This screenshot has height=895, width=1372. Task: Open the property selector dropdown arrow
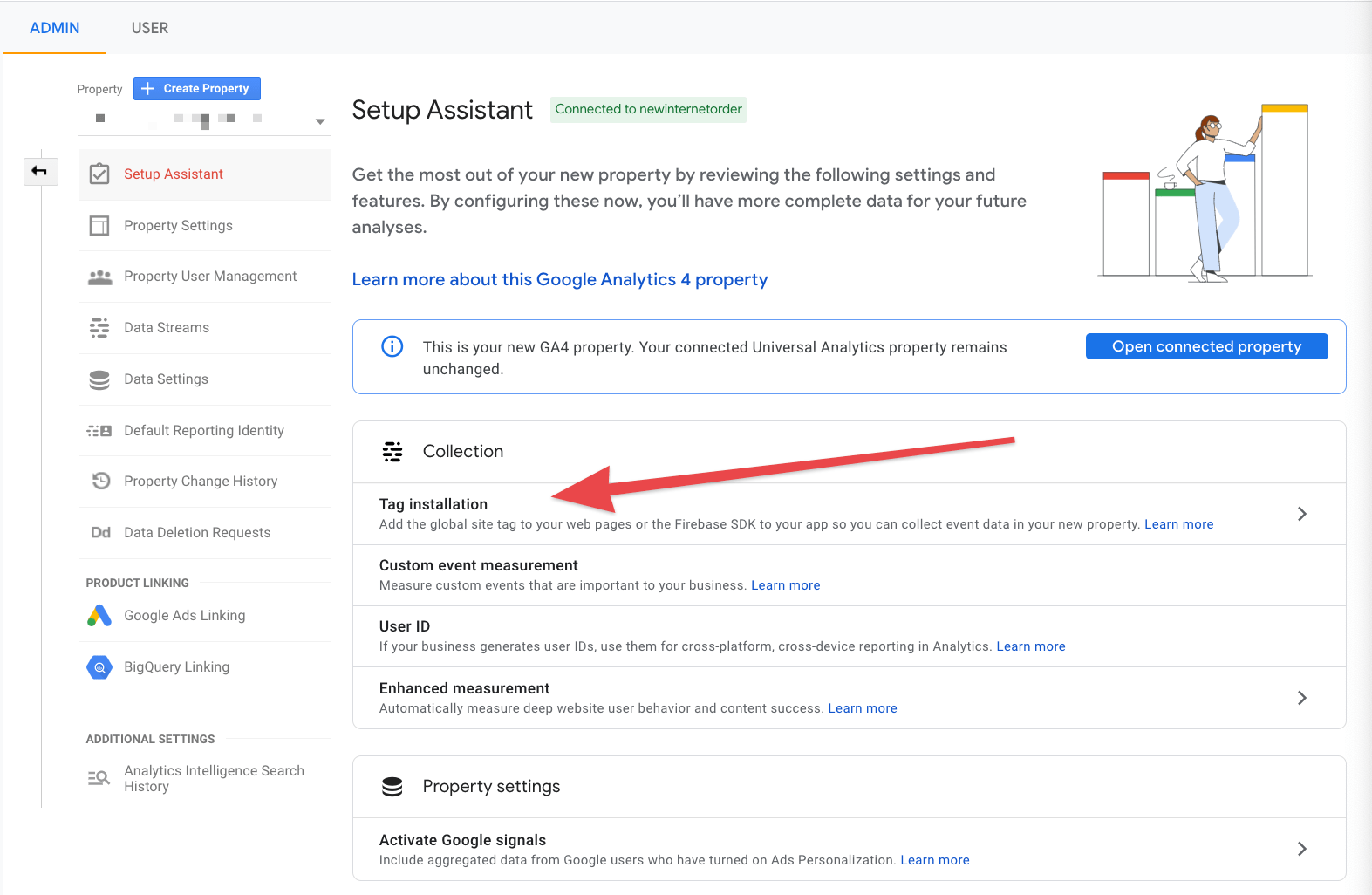[320, 121]
